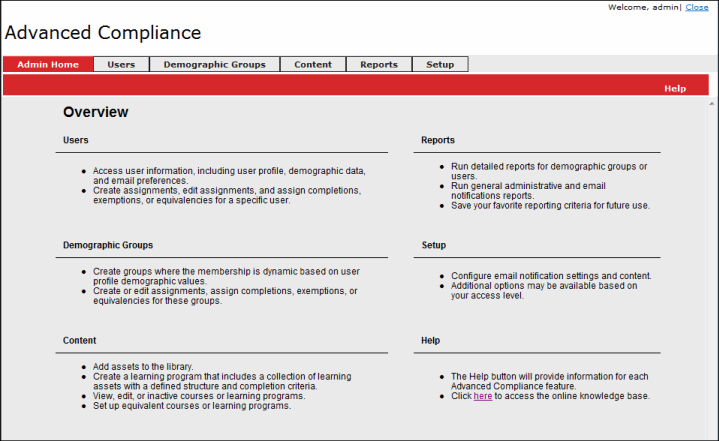This screenshot has height=441, width=719.
Task: Switch to the Users tab
Action: pos(121,65)
